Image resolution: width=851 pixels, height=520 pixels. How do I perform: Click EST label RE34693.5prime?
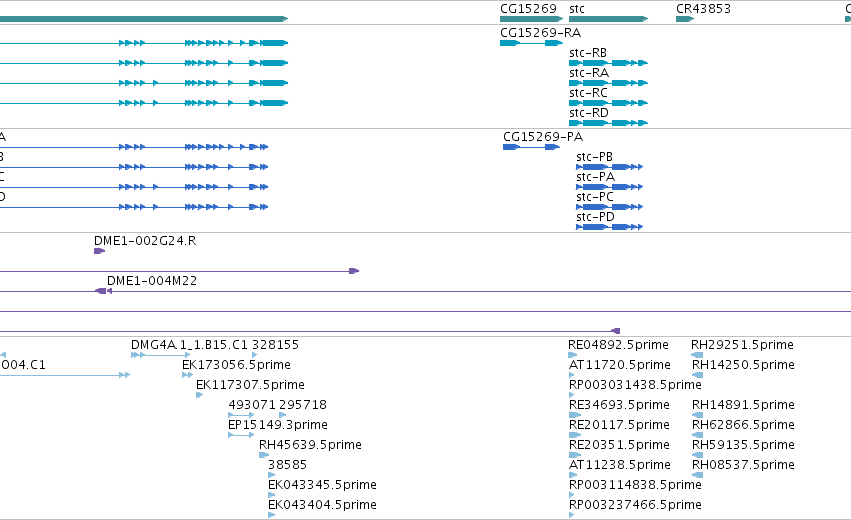(x=619, y=405)
